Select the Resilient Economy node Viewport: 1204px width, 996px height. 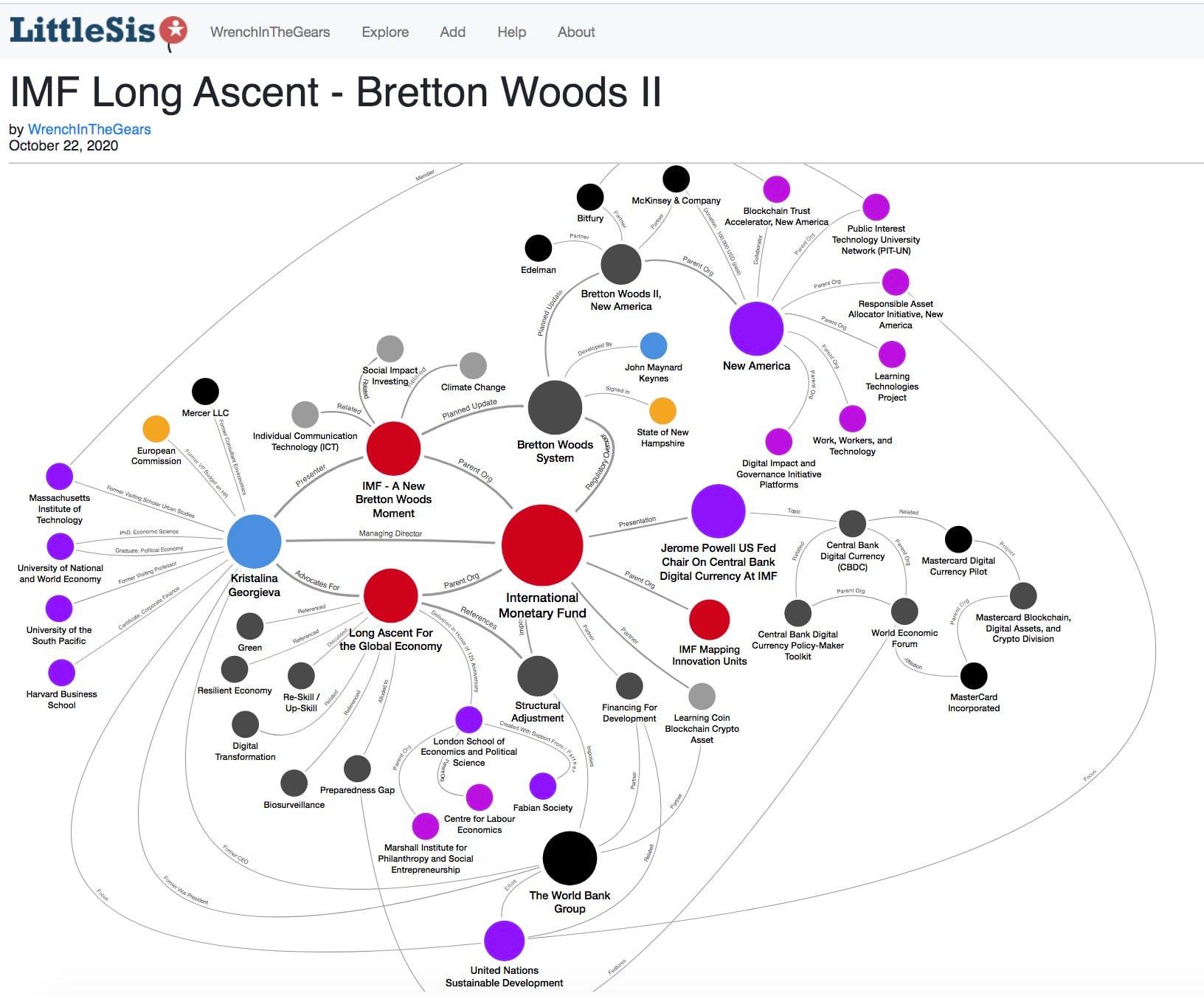(x=235, y=669)
